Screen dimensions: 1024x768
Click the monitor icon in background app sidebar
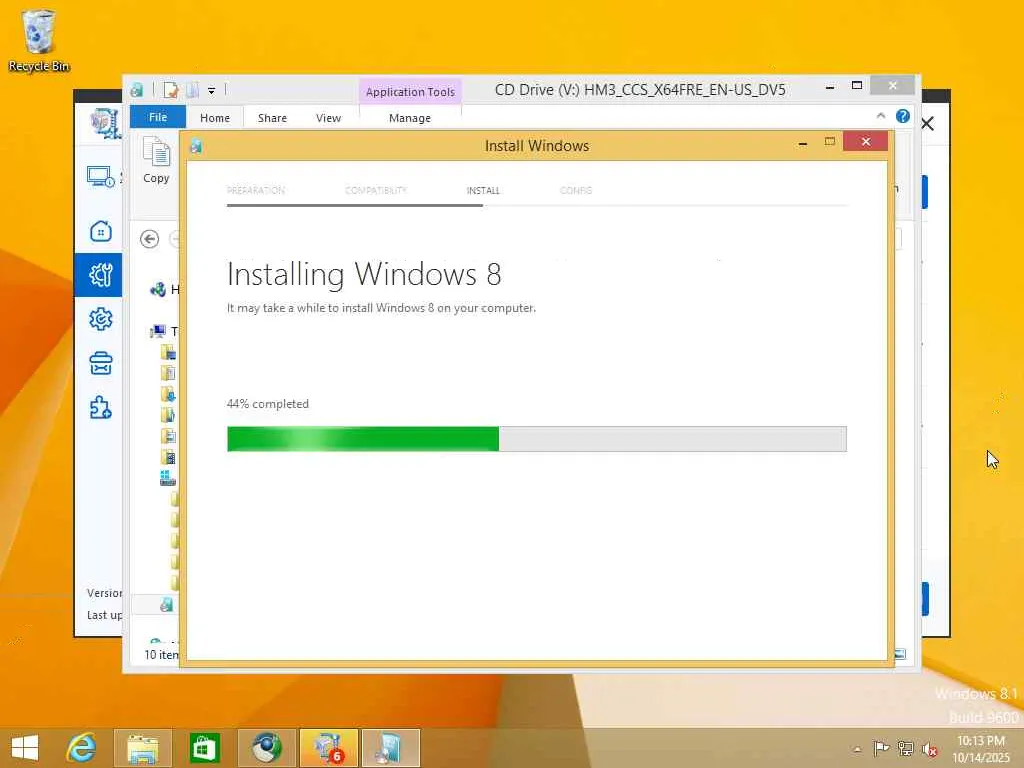(x=101, y=177)
